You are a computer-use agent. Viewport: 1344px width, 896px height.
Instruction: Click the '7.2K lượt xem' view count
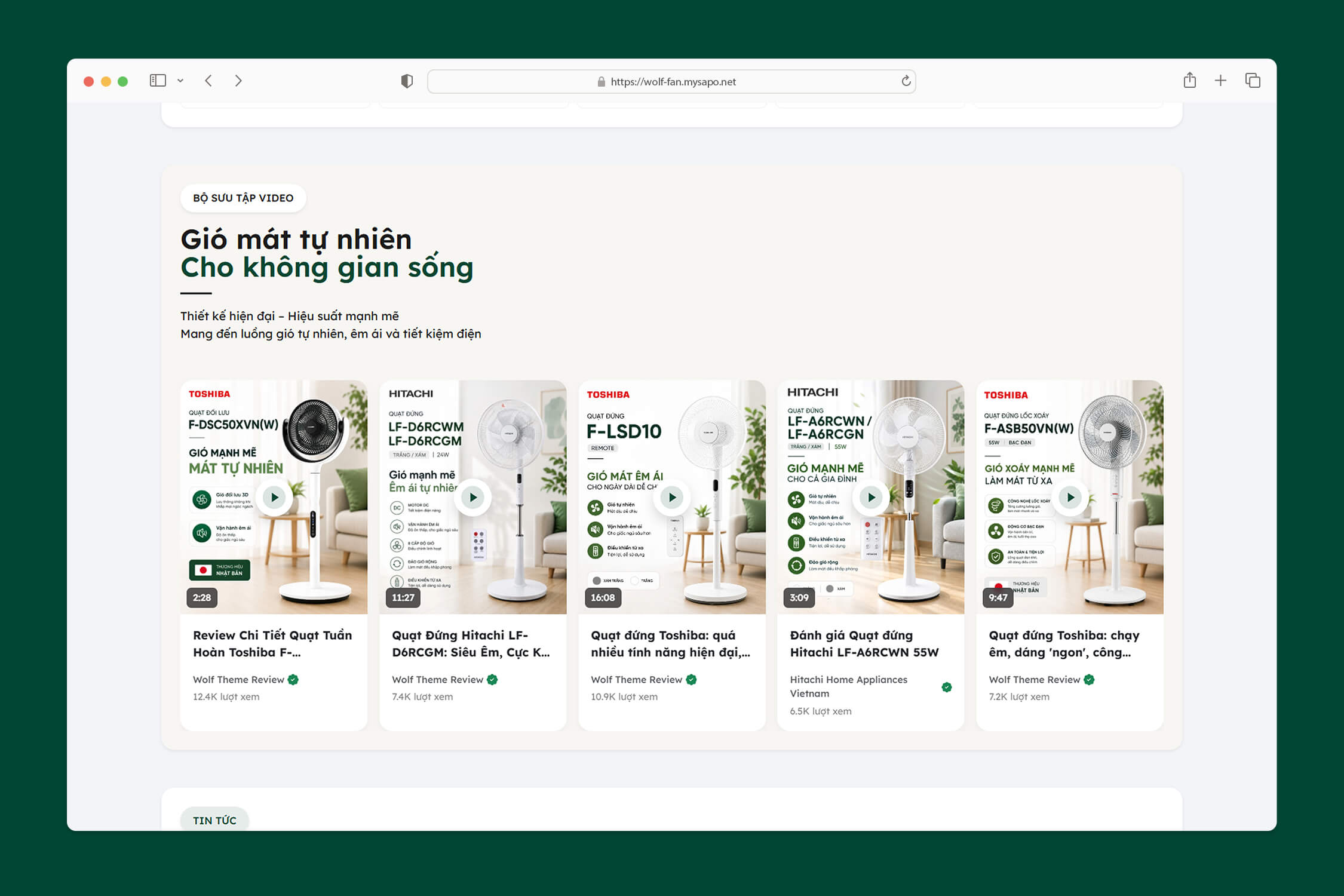(1019, 696)
